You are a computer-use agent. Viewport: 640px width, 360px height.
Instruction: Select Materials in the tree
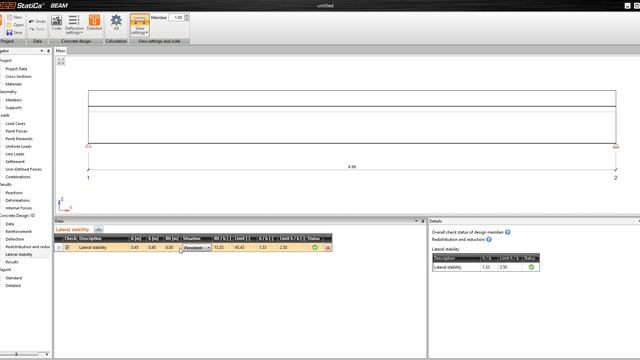[14, 84]
